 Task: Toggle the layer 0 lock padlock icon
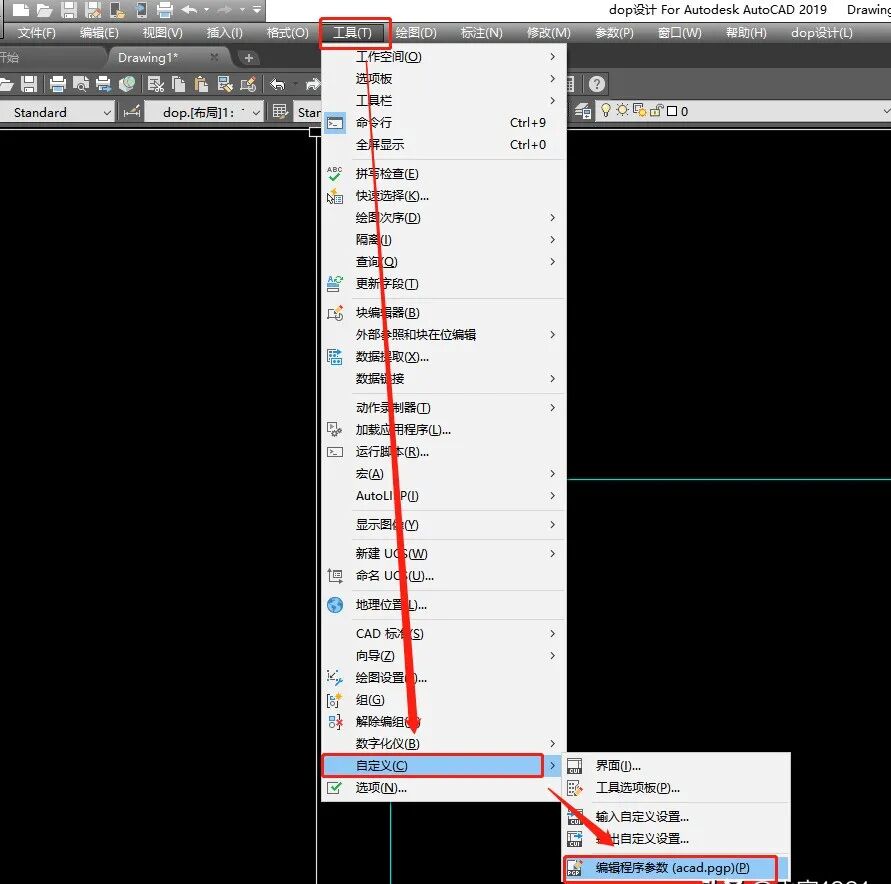coord(656,111)
